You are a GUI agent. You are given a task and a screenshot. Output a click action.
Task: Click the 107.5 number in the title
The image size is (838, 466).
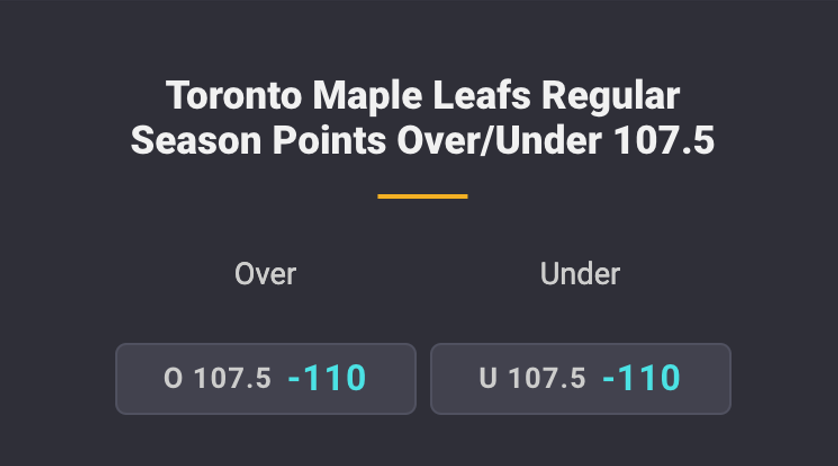click(663, 141)
